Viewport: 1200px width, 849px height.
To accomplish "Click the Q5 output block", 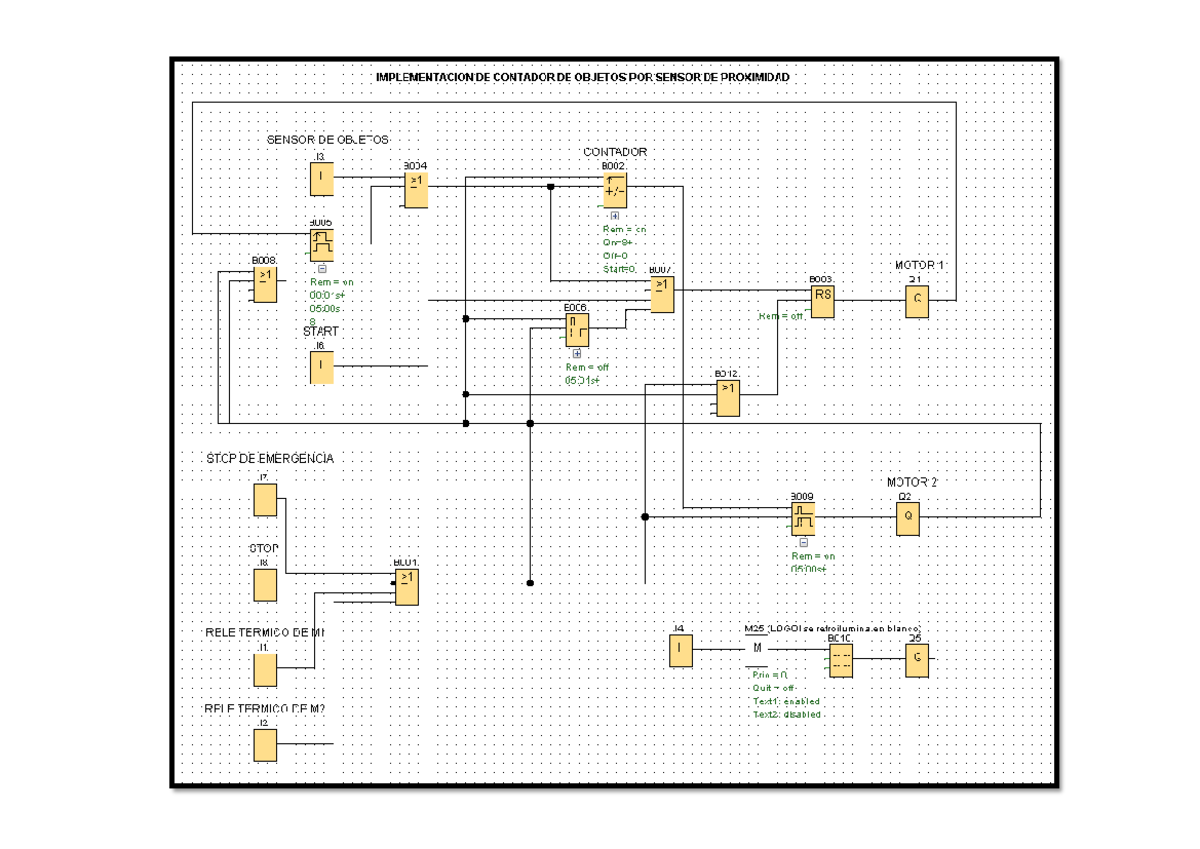I will pos(916,660).
